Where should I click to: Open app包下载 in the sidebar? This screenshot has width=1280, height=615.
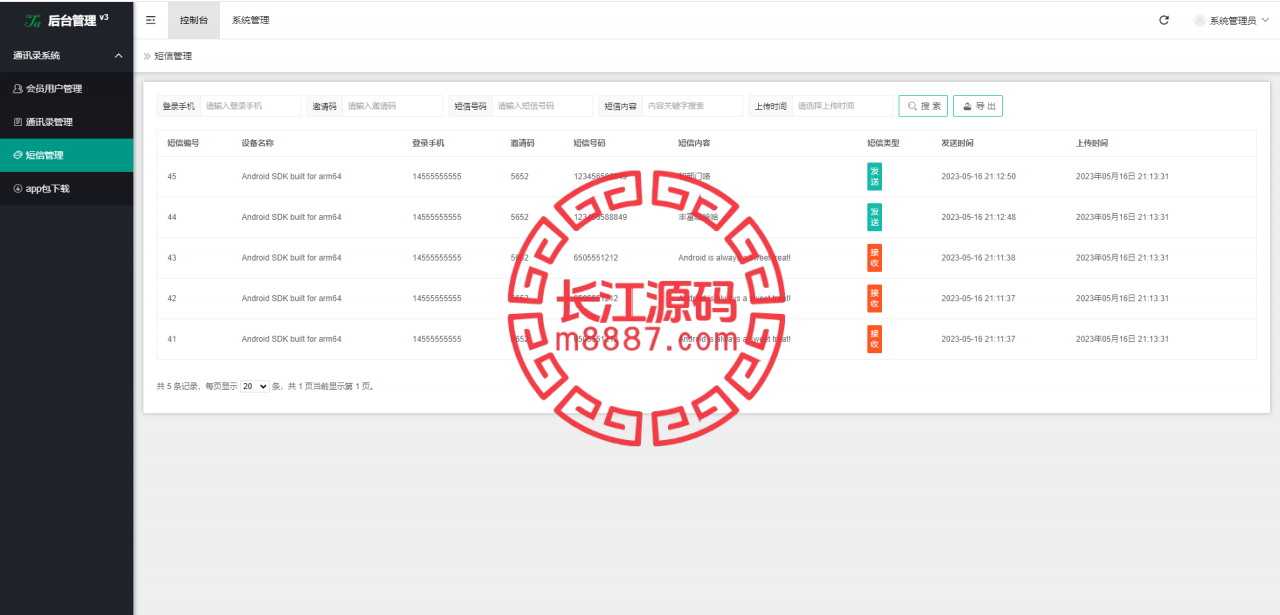pos(66,188)
